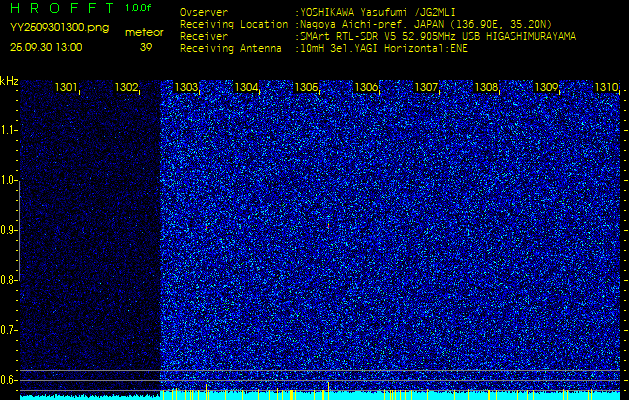Click the HROFFT title text
The image size is (629, 400).
tap(64, 8)
